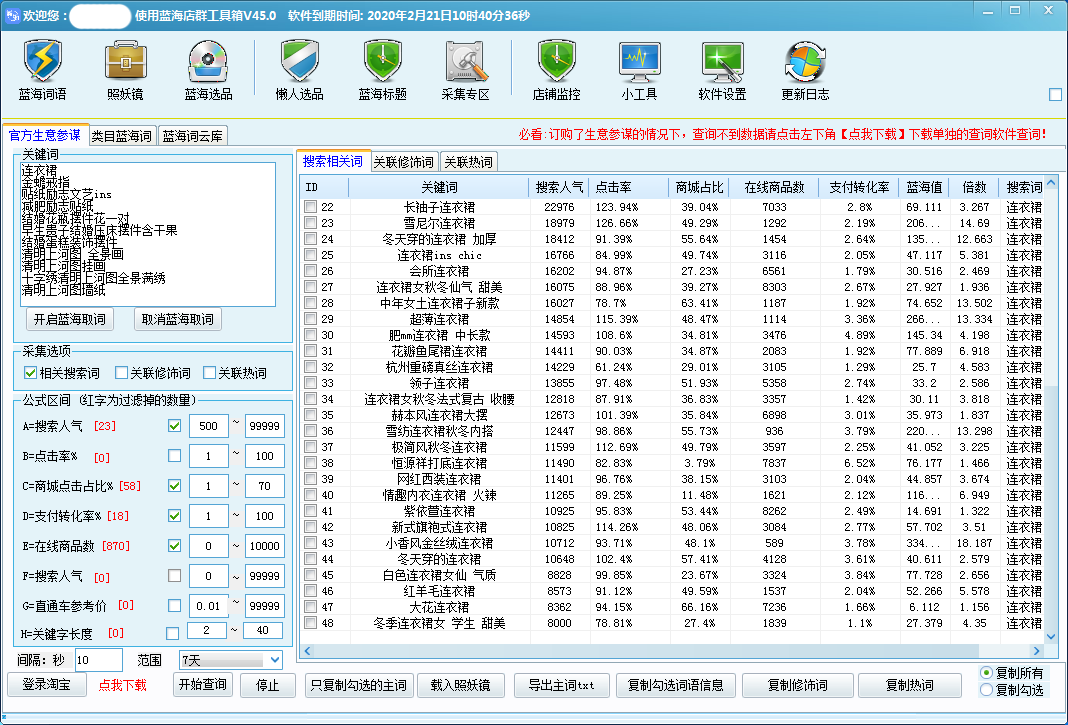The image size is (1068, 725).
Task: Toggle the B=点击率% filter checkbox
Action: point(174,456)
